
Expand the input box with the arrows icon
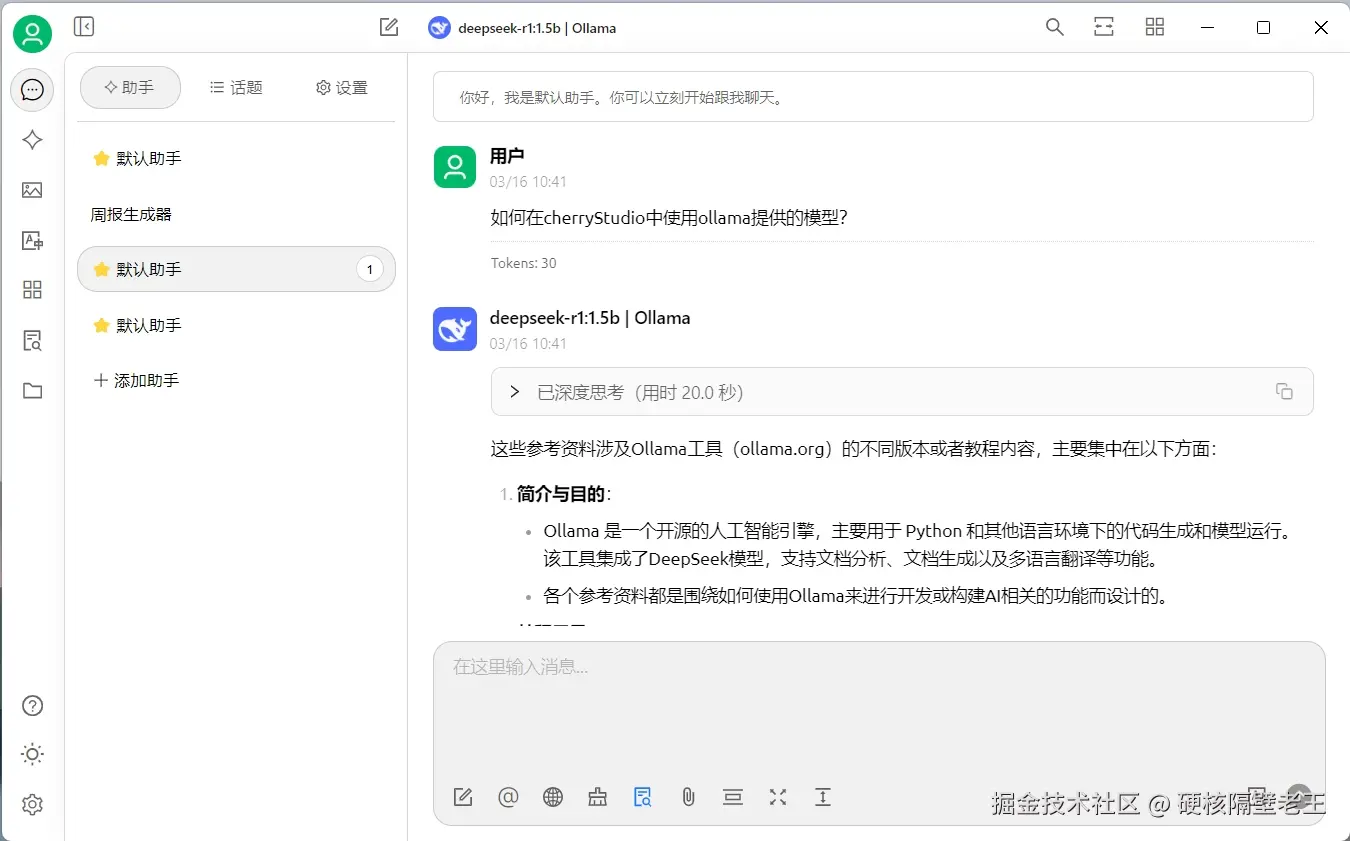pyautogui.click(x=778, y=797)
